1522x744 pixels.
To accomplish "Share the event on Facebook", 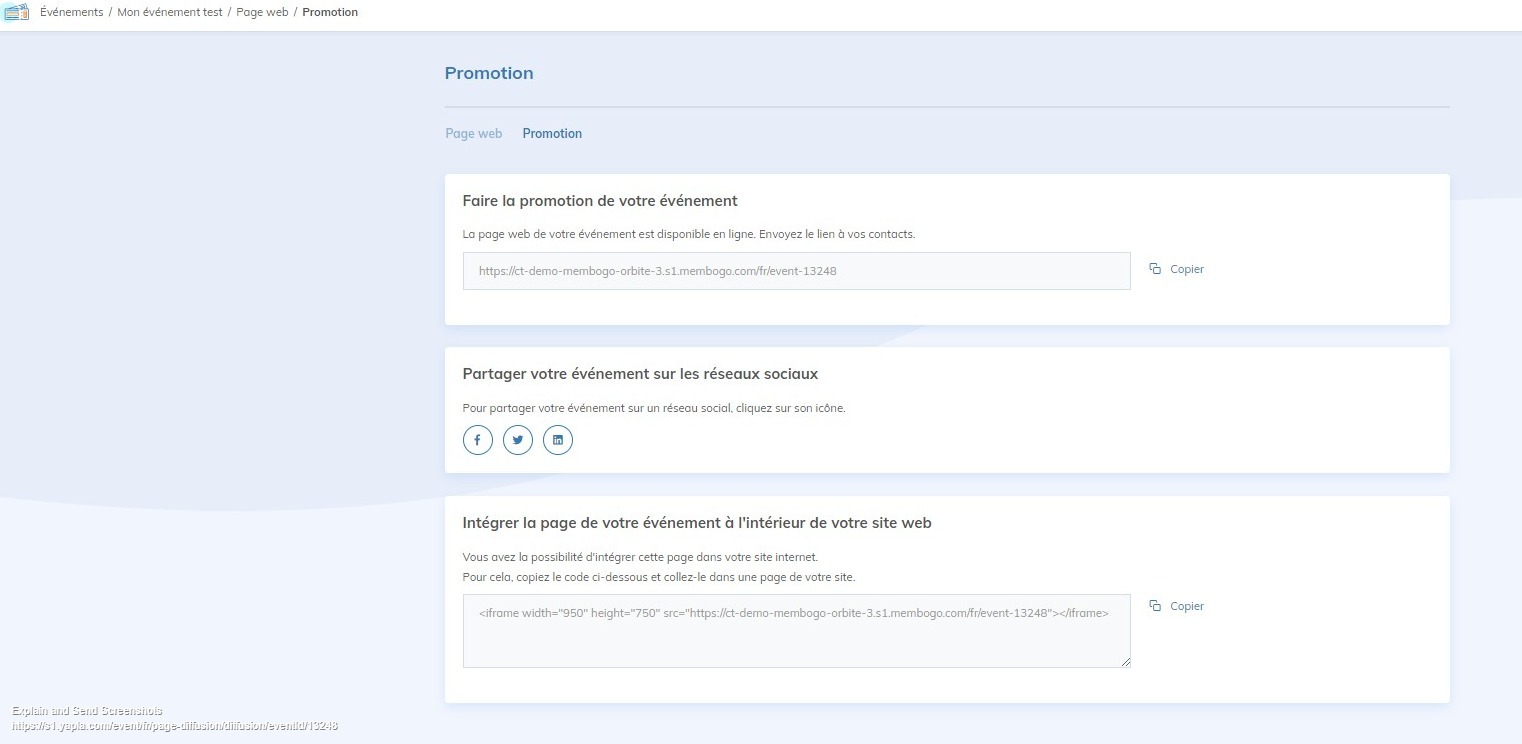I will coord(478,440).
